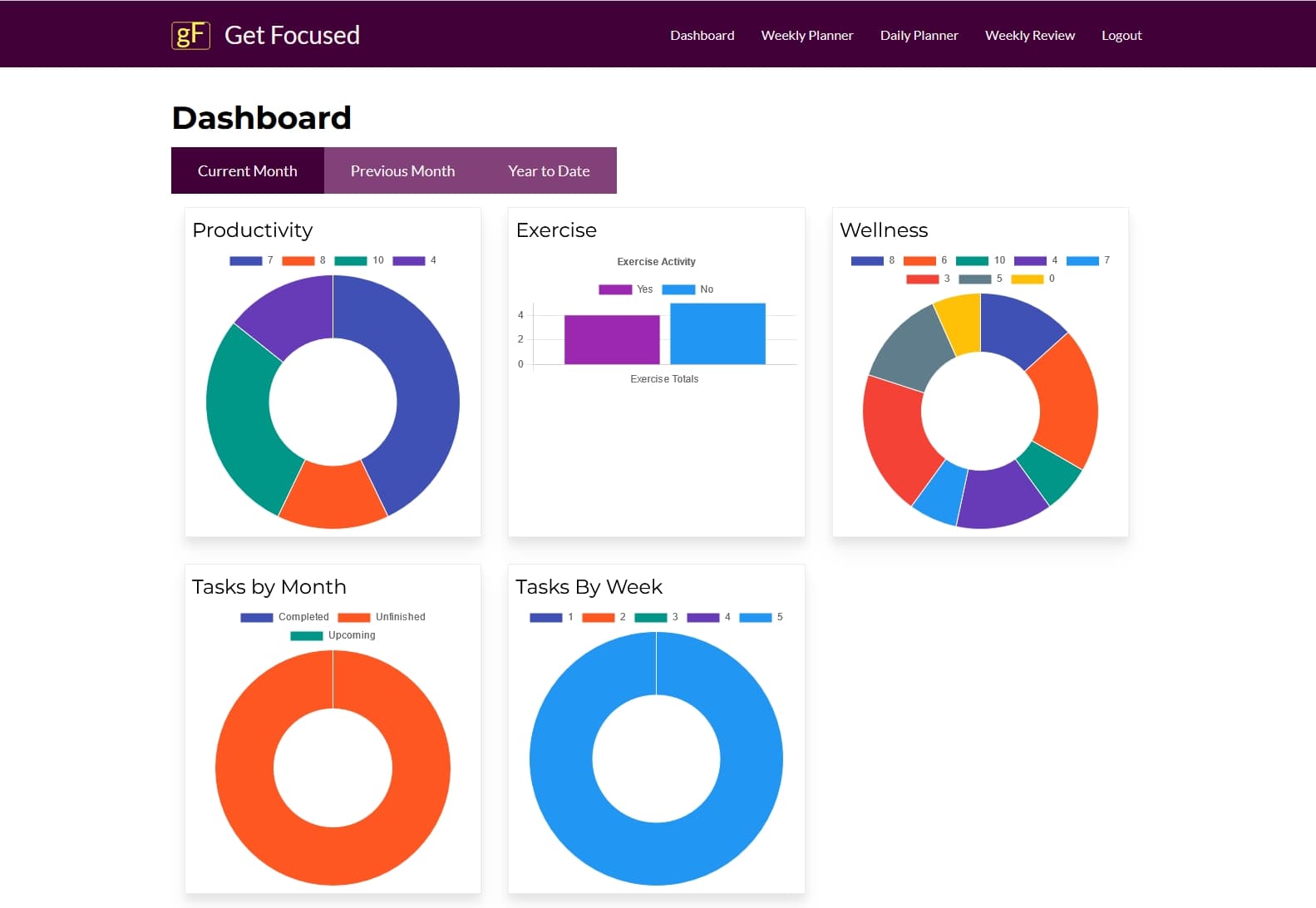Switch to the Previous Month tab
Screen dimensions: 1316x908
402,170
